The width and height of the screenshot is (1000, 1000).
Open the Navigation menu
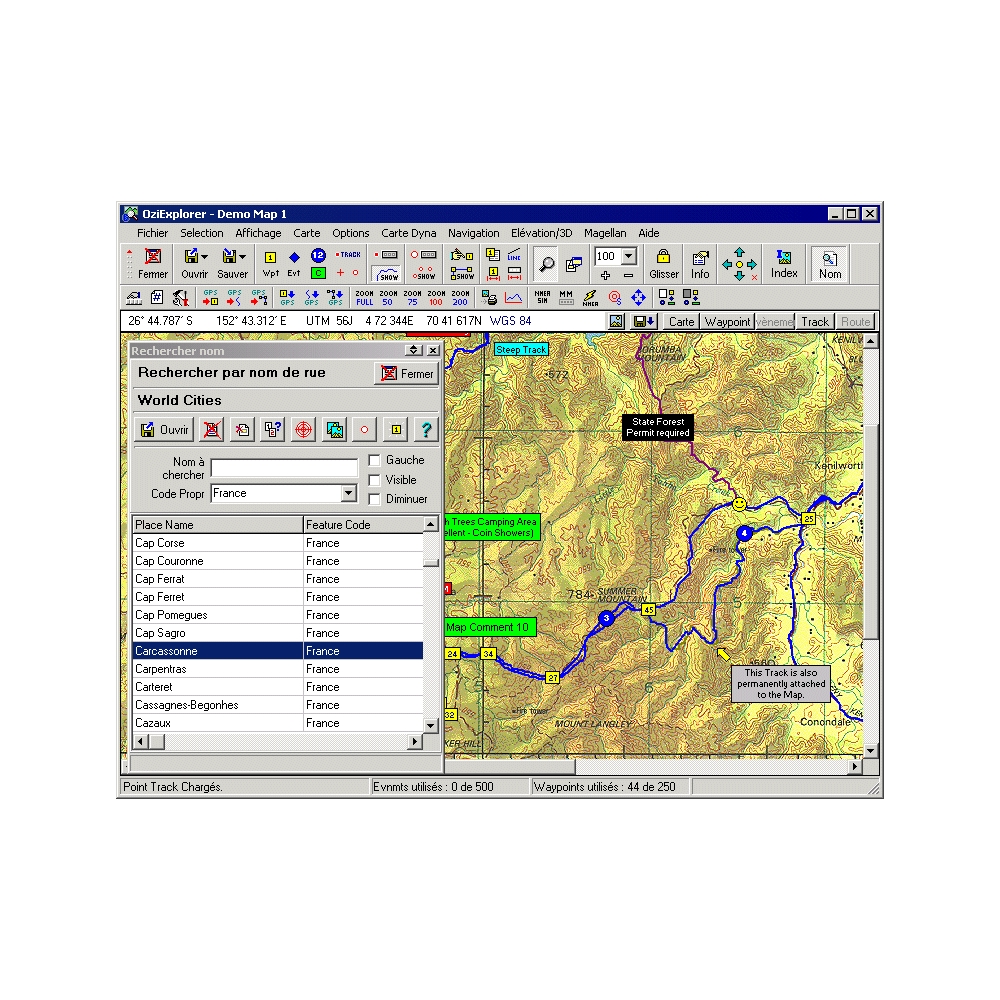[x=473, y=232]
